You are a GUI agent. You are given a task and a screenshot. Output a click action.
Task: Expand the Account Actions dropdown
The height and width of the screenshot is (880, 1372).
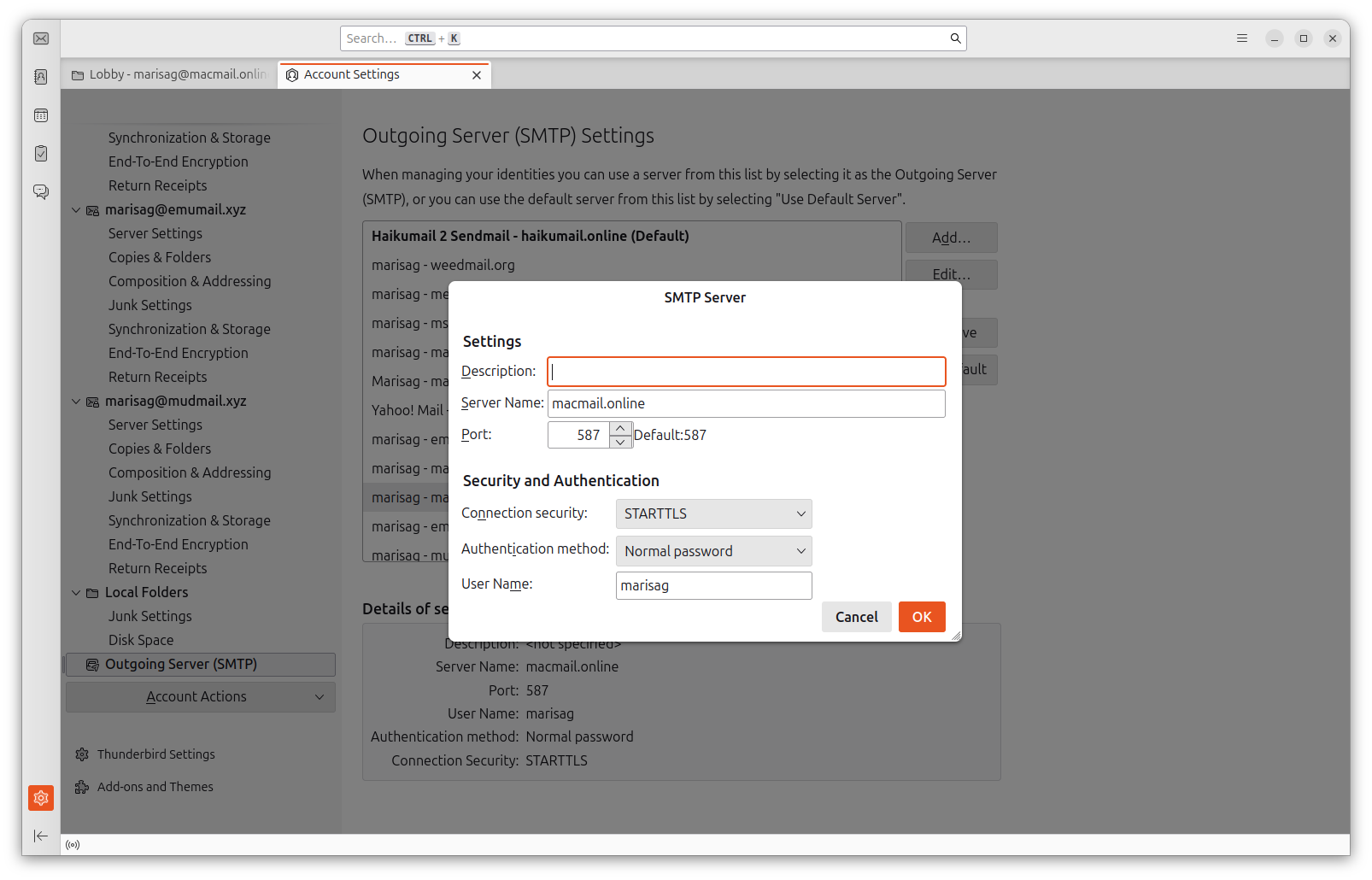point(201,697)
